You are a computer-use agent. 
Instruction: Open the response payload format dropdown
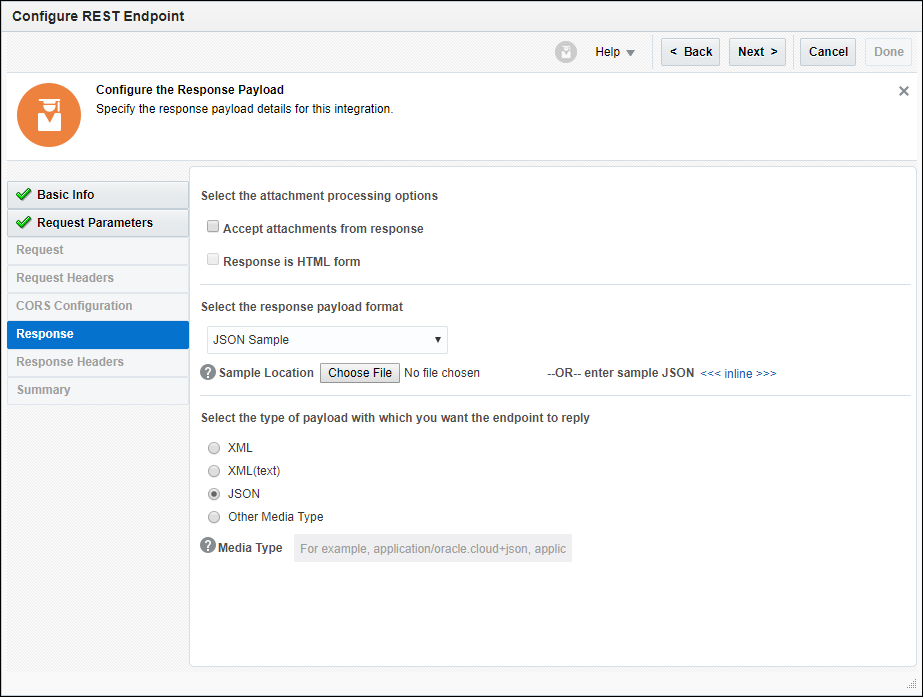(437, 340)
